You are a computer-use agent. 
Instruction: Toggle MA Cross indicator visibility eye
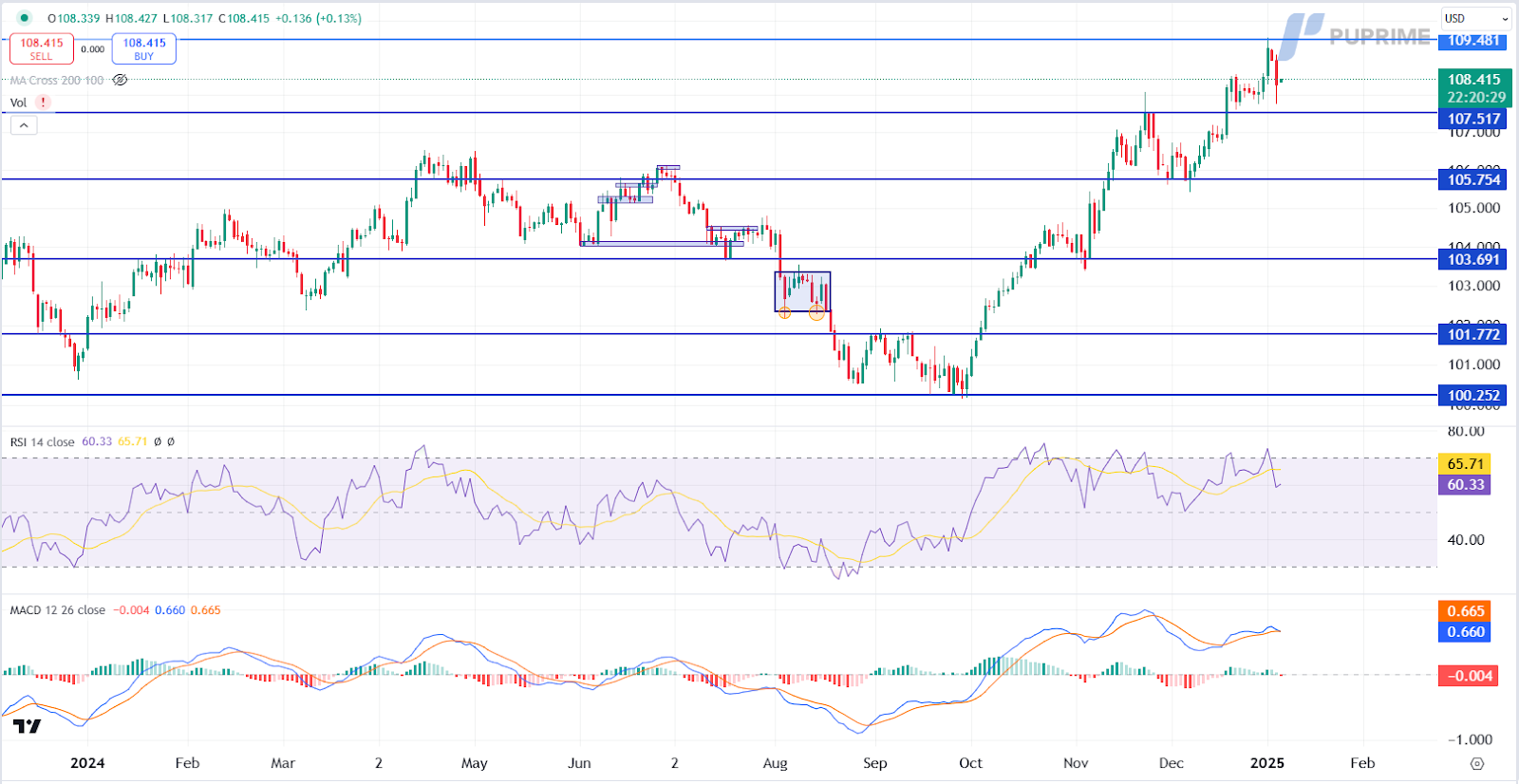tap(120, 81)
